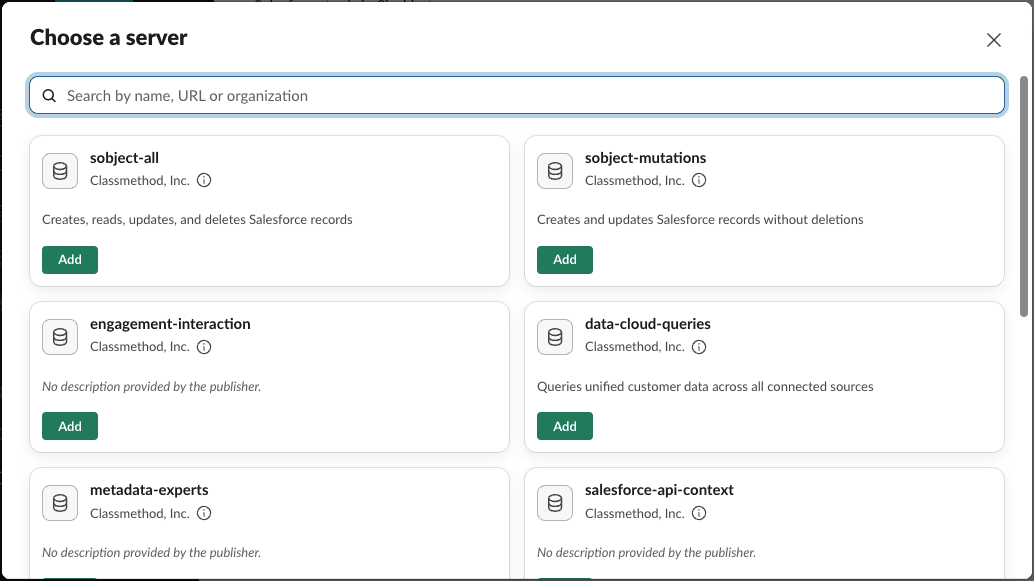Click Classmethod, Inc. under sobject-all

pyautogui.click(x=140, y=181)
